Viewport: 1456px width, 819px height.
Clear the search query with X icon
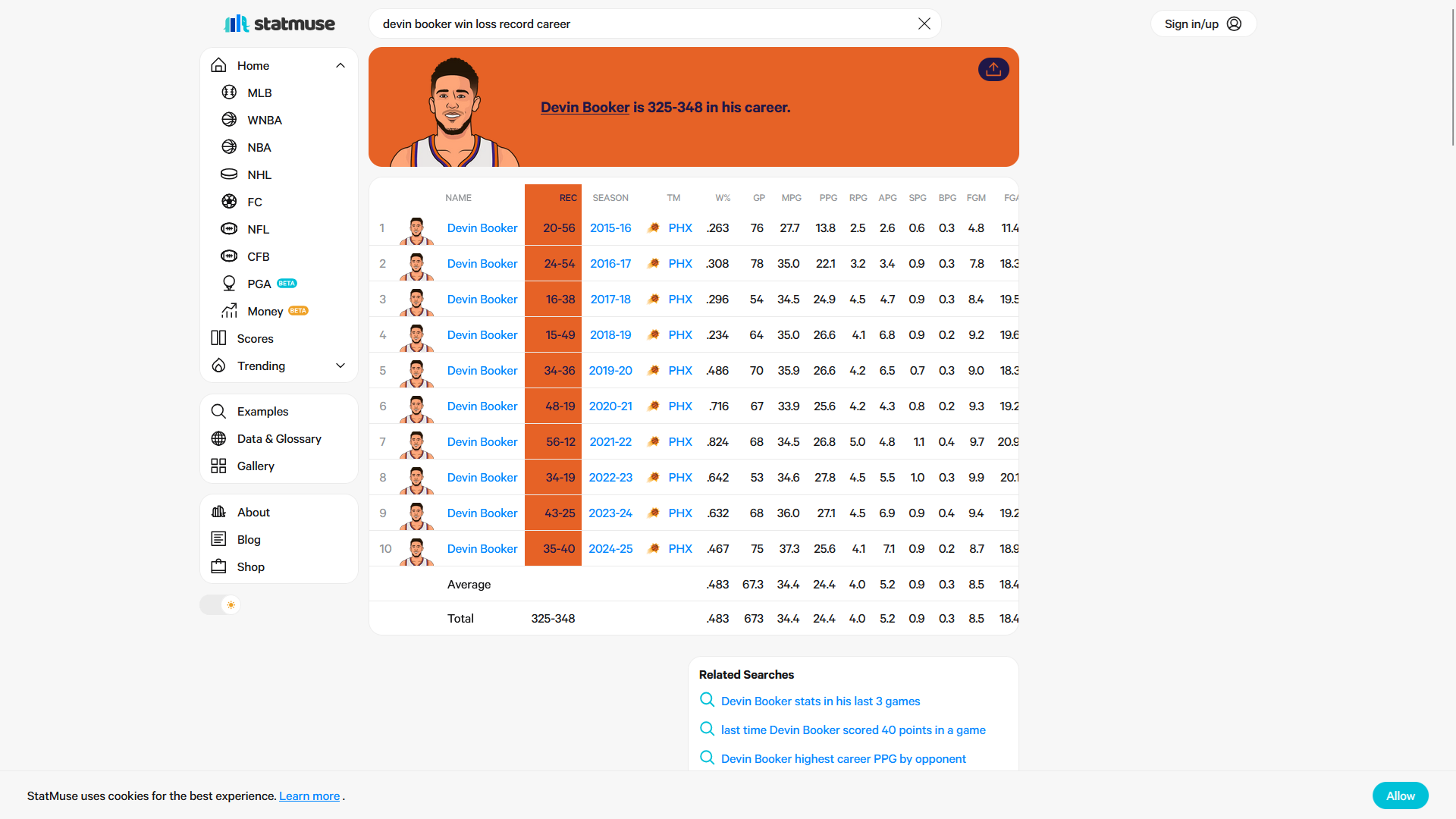click(x=924, y=24)
